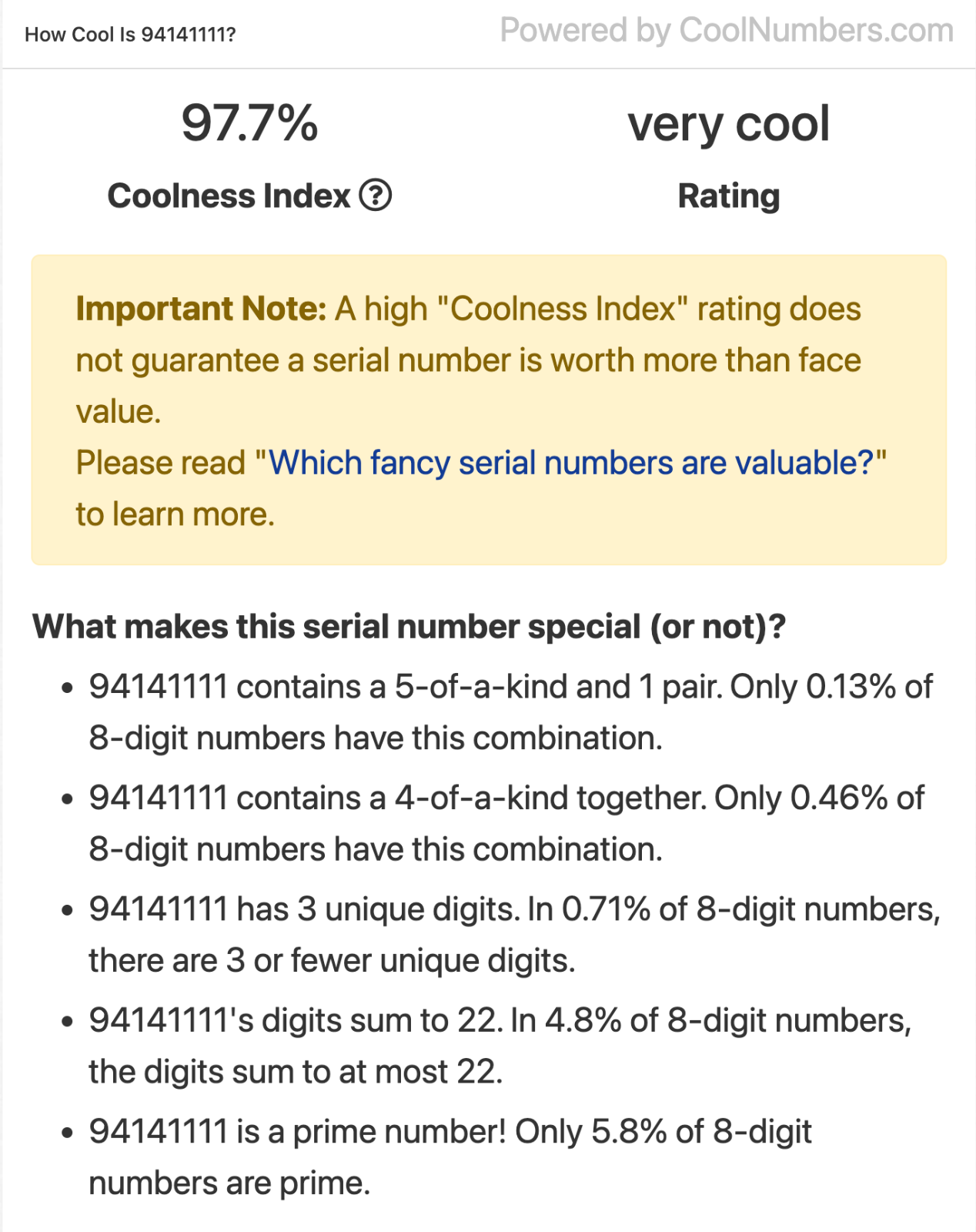This screenshot has width=976, height=1232.
Task: Click the 4-of-a-kind together bullet item
Action: (506, 823)
